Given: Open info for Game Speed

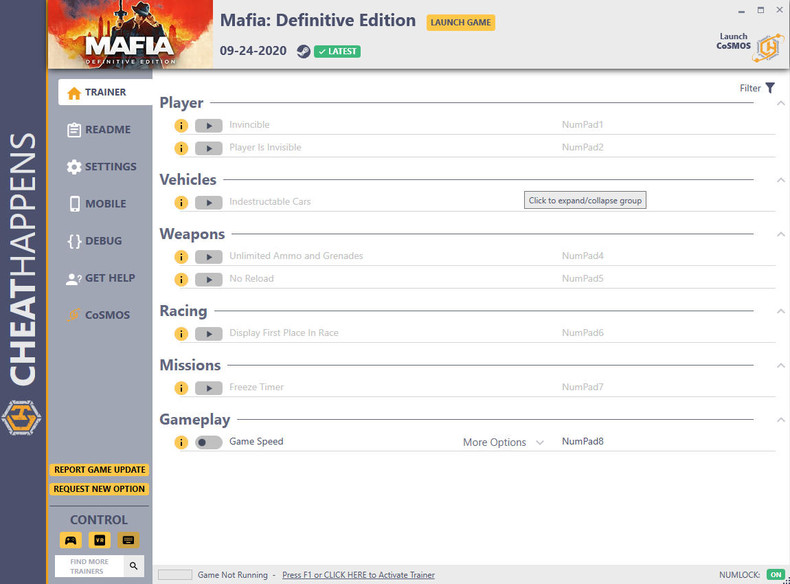Looking at the screenshot, I should pyautogui.click(x=181, y=442).
